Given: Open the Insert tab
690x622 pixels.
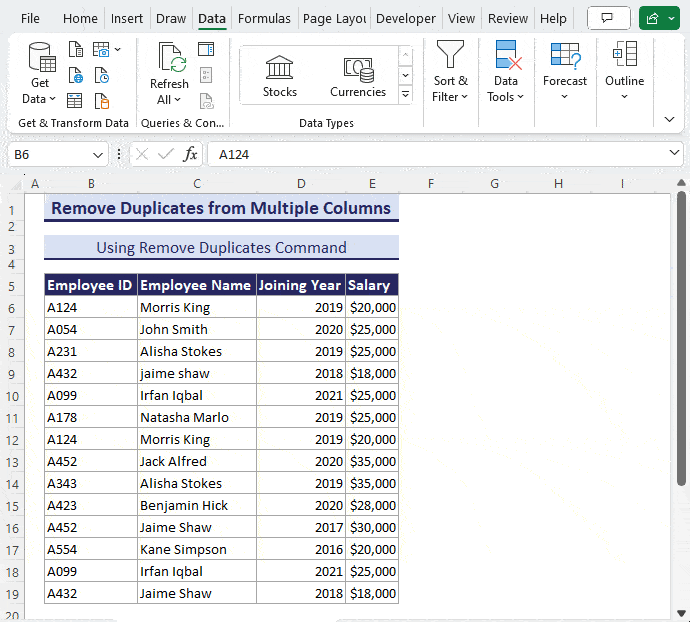Looking at the screenshot, I should pos(127,18).
